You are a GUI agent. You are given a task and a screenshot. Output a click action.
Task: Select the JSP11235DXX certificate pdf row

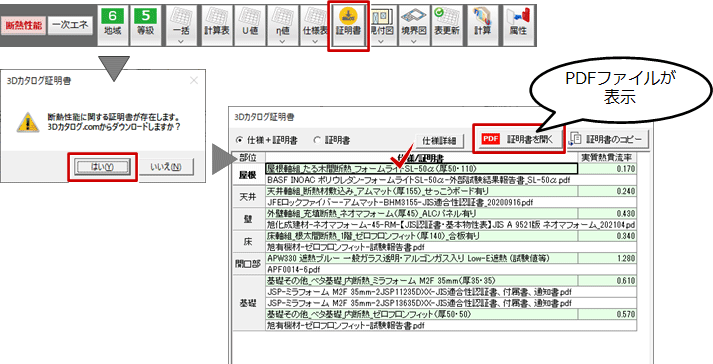[451, 292]
